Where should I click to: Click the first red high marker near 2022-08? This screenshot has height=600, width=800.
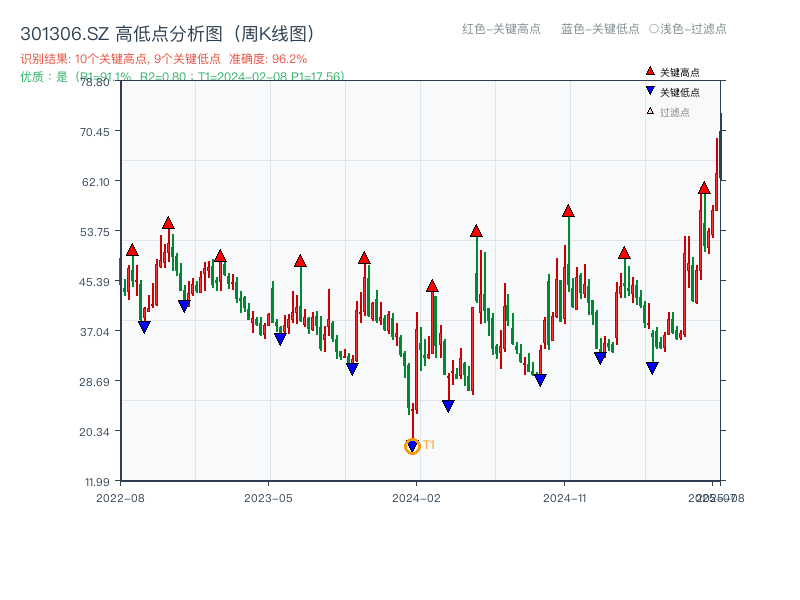[x=130, y=250]
